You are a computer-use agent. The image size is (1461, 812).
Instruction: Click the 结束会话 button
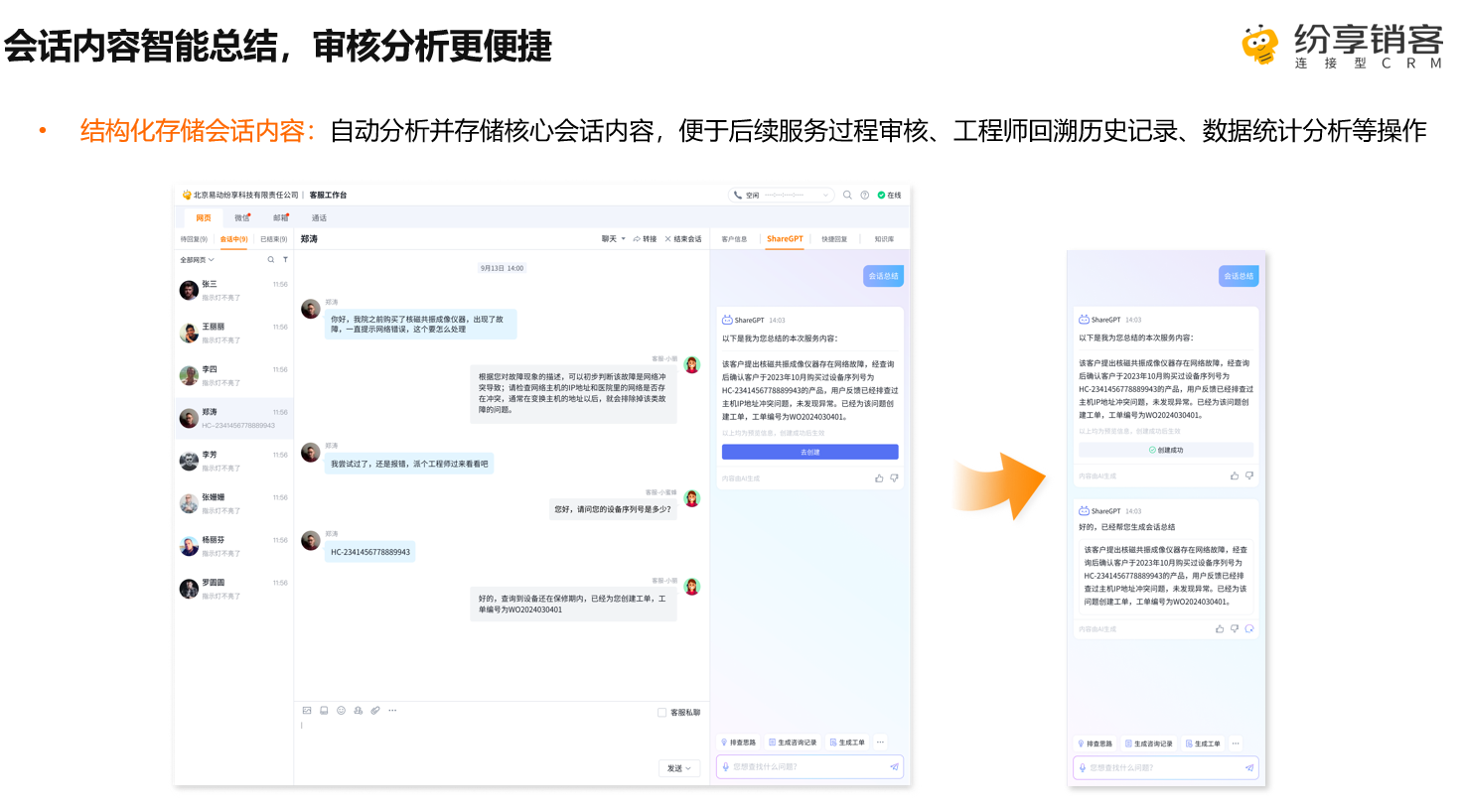[683, 239]
